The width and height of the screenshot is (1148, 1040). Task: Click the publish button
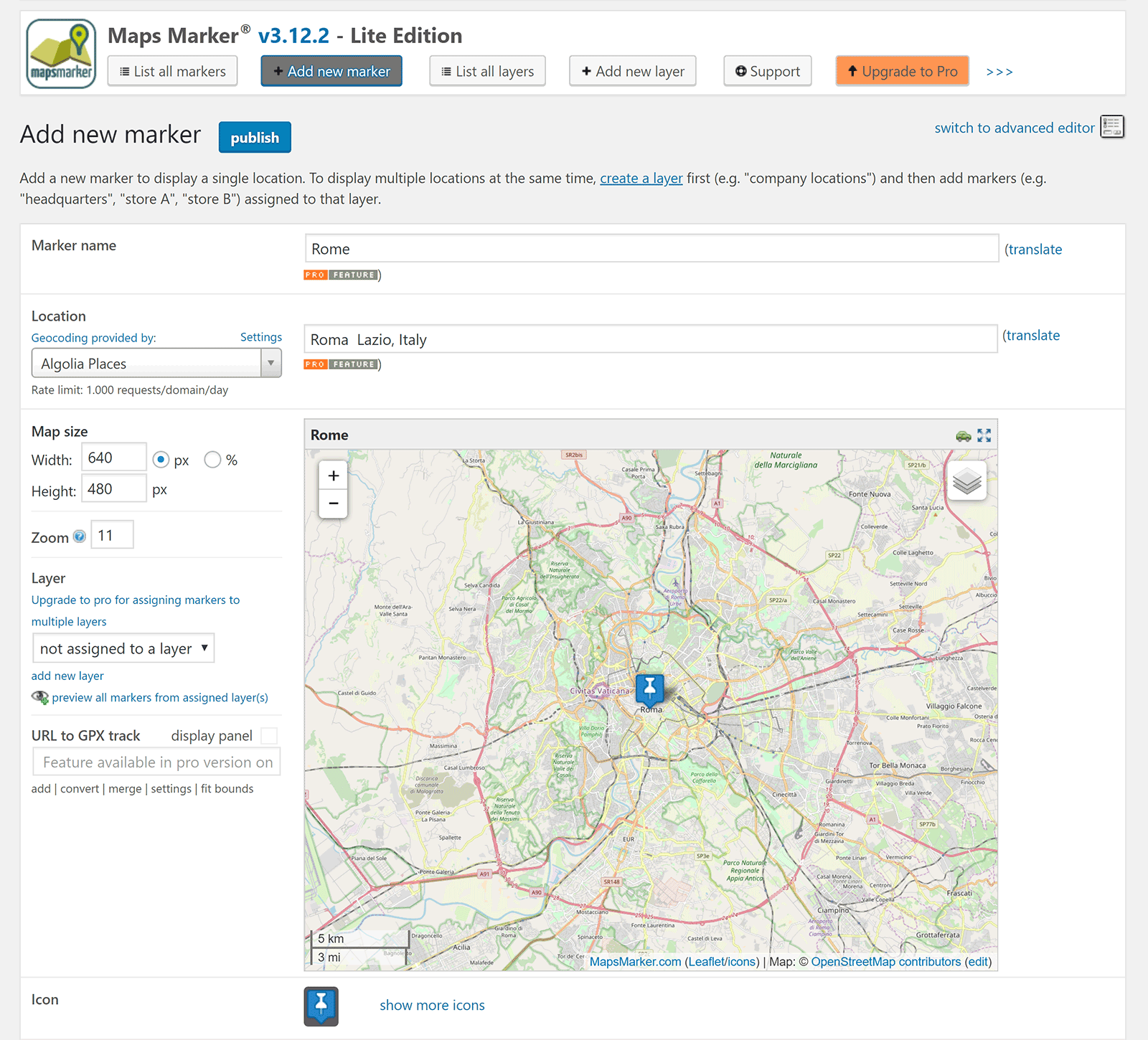coord(255,137)
